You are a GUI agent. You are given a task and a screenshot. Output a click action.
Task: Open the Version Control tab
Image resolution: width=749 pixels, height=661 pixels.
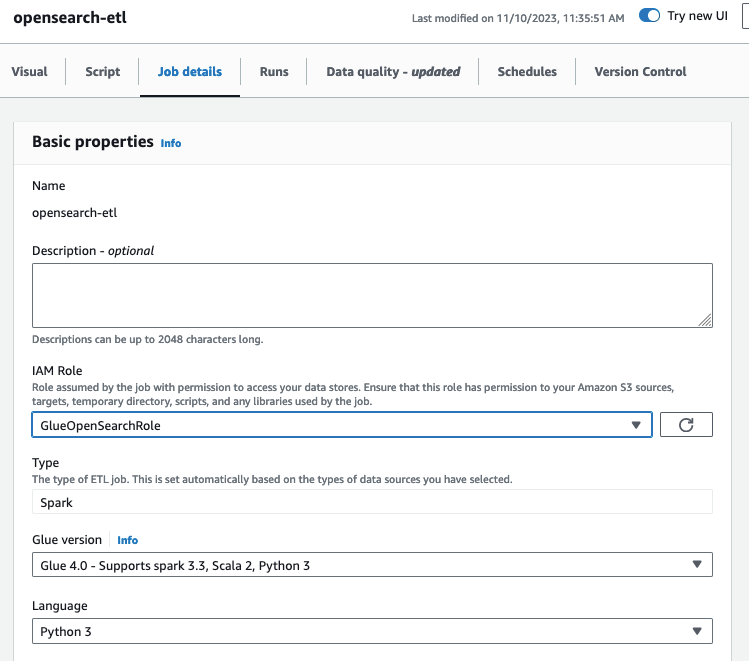640,72
